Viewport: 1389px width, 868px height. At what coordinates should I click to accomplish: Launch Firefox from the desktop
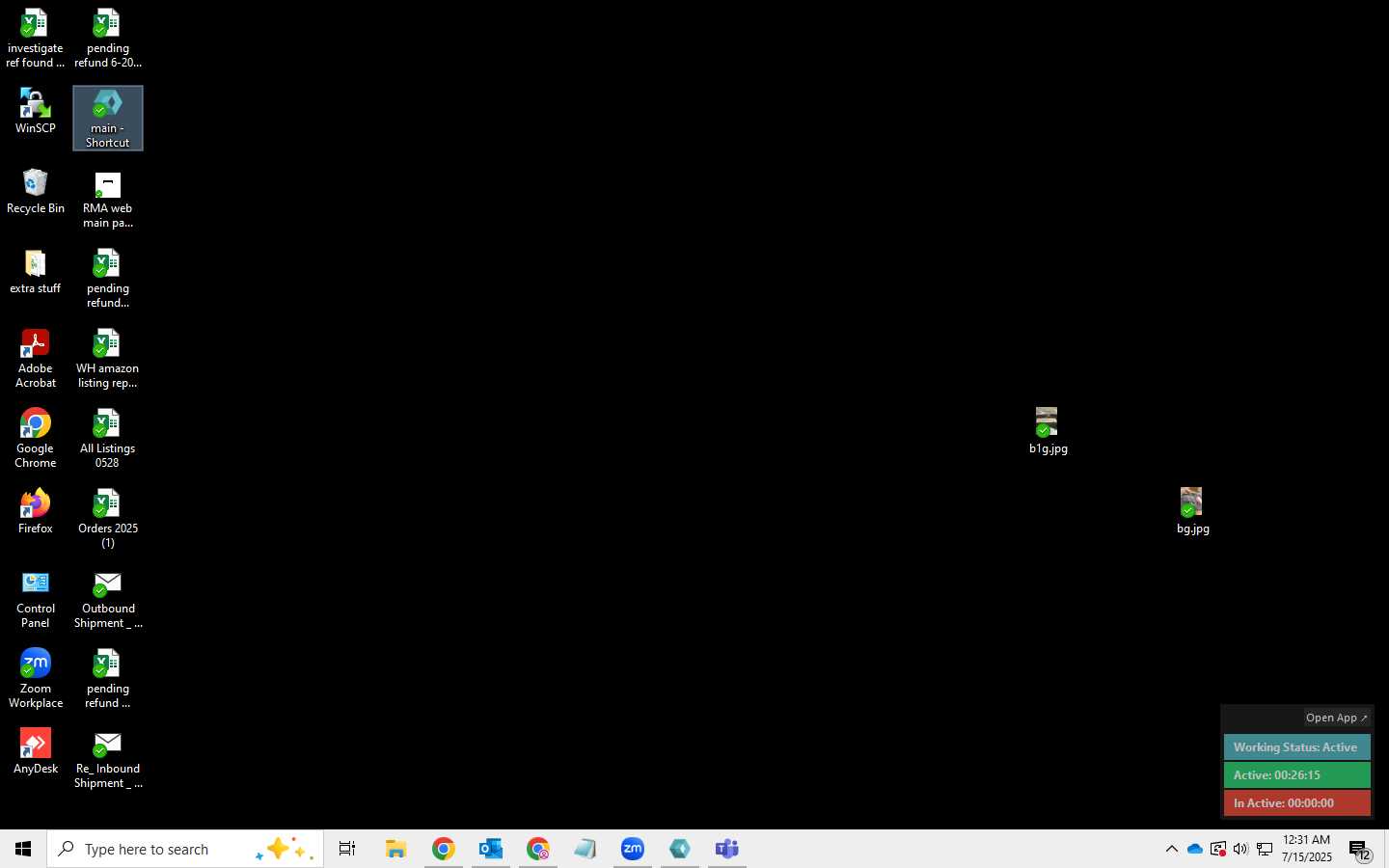[35, 511]
